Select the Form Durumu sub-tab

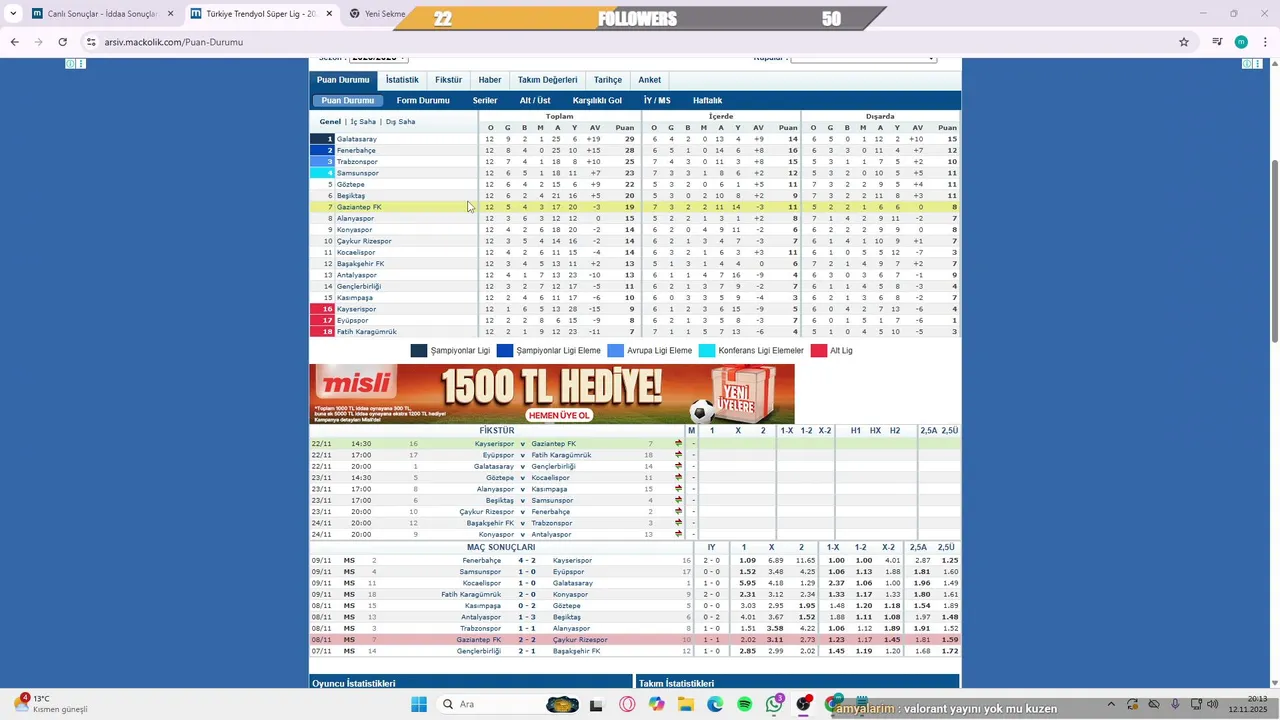pyautogui.click(x=423, y=101)
